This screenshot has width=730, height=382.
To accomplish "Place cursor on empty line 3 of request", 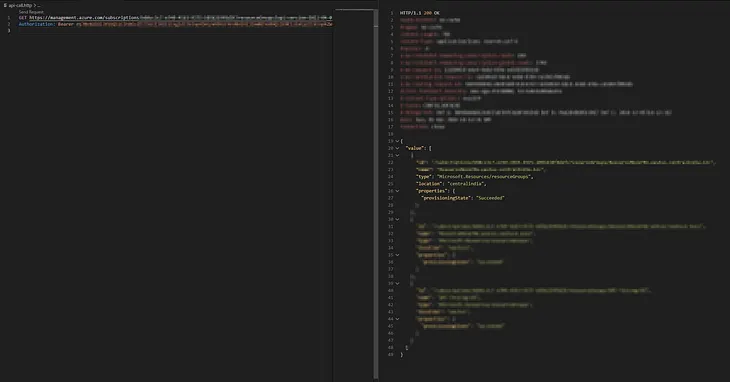I will coord(176,31).
